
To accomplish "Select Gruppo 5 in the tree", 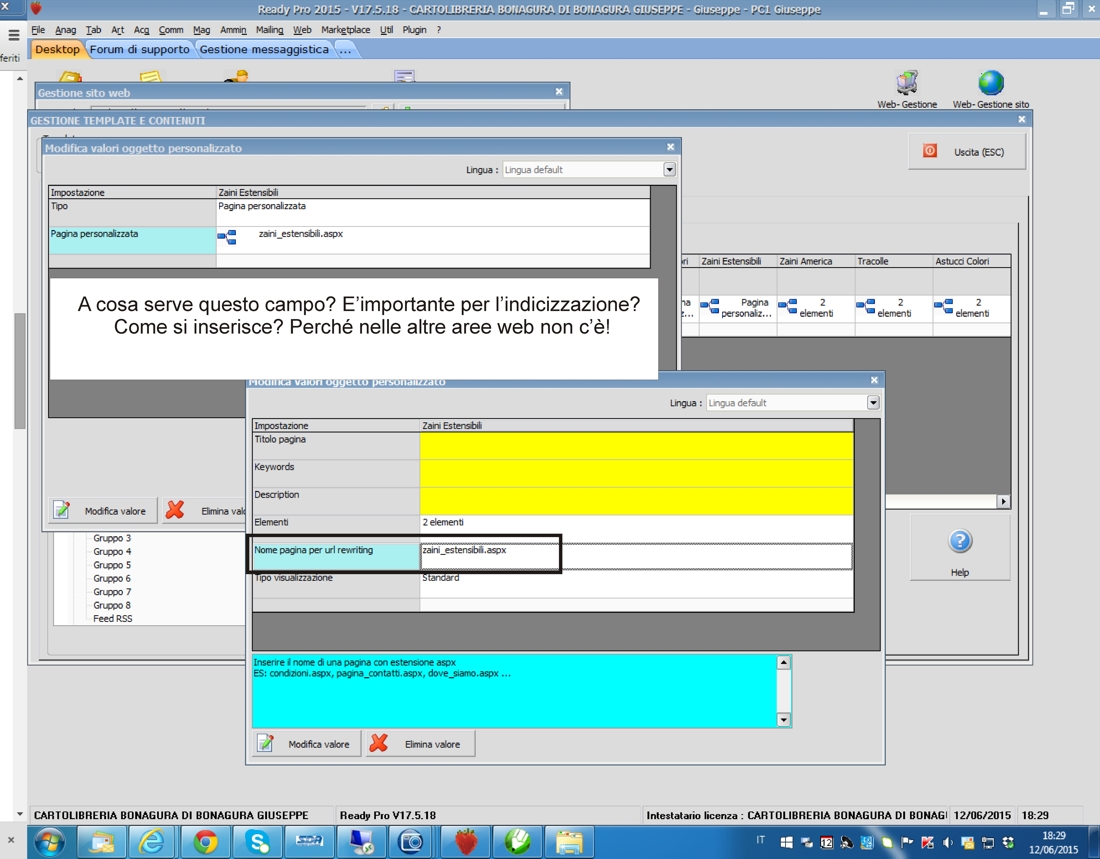I will tap(112, 565).
